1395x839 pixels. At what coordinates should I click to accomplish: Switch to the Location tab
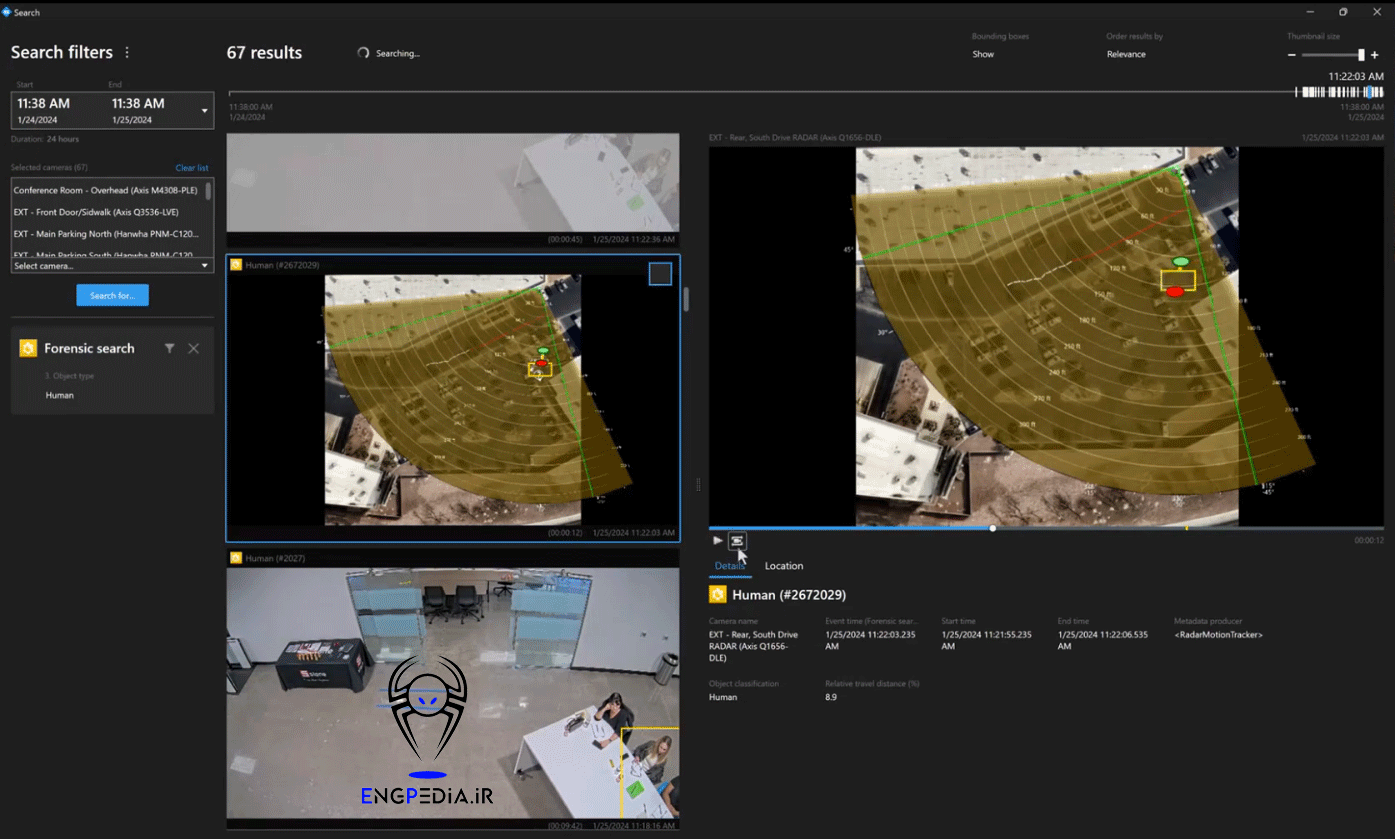click(x=784, y=566)
